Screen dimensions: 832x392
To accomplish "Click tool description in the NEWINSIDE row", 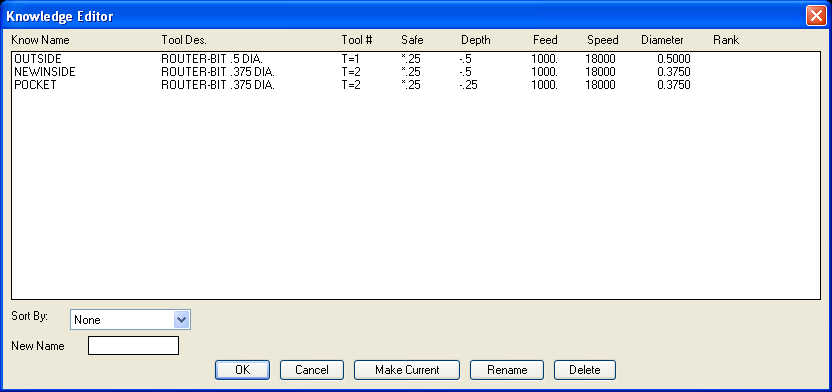I will pyautogui.click(x=218, y=72).
